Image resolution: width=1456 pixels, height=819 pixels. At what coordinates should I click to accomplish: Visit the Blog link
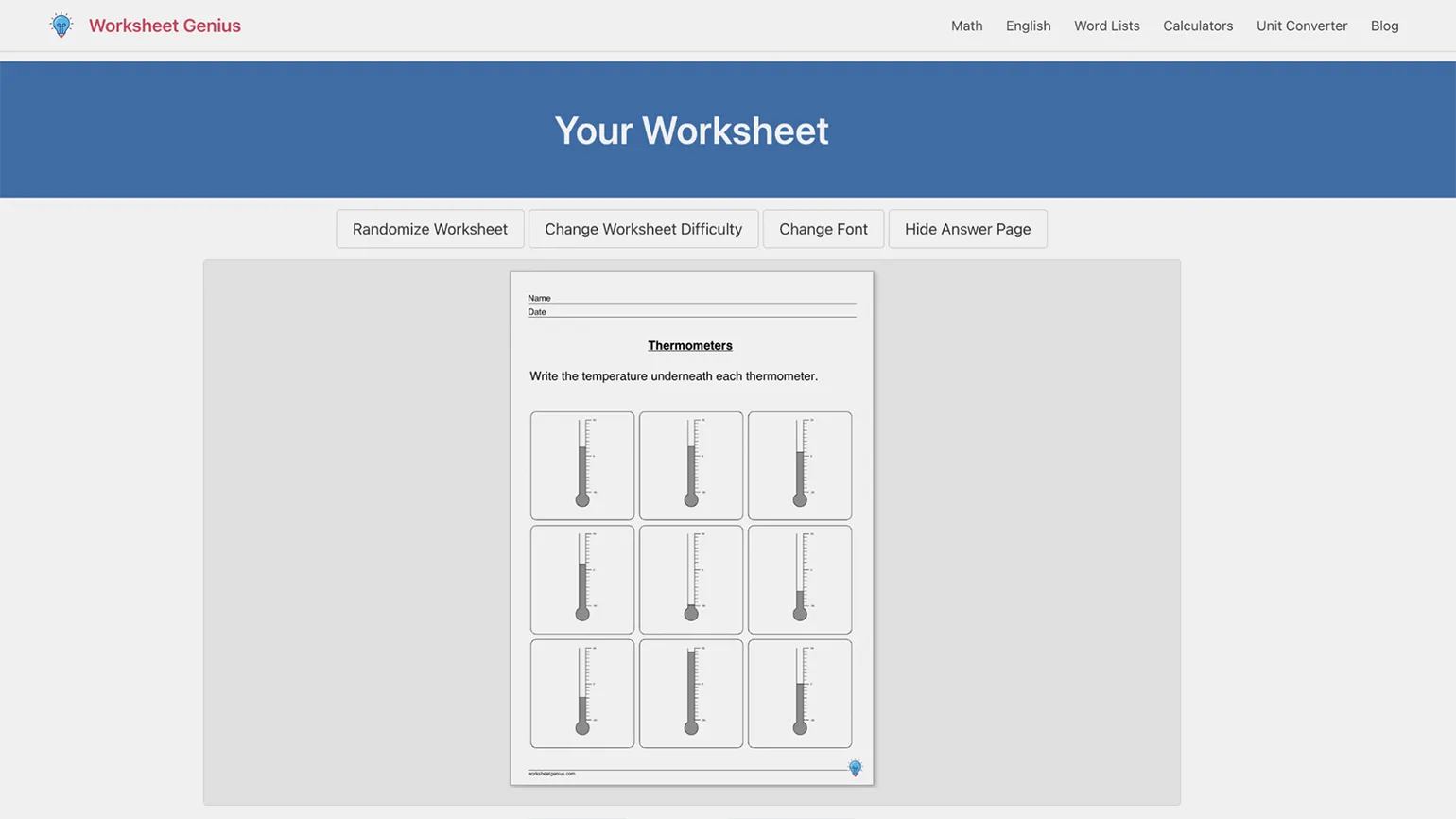(x=1384, y=26)
